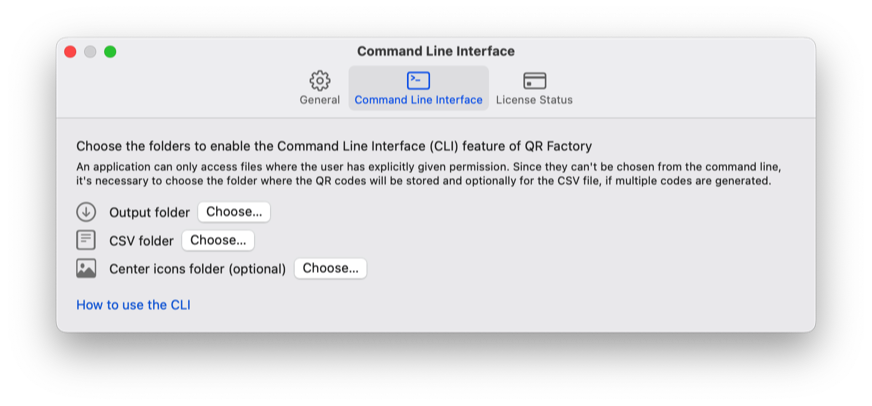Click the CSV folder document icon
This screenshot has height=406, width=872.
pyautogui.click(x=86, y=240)
